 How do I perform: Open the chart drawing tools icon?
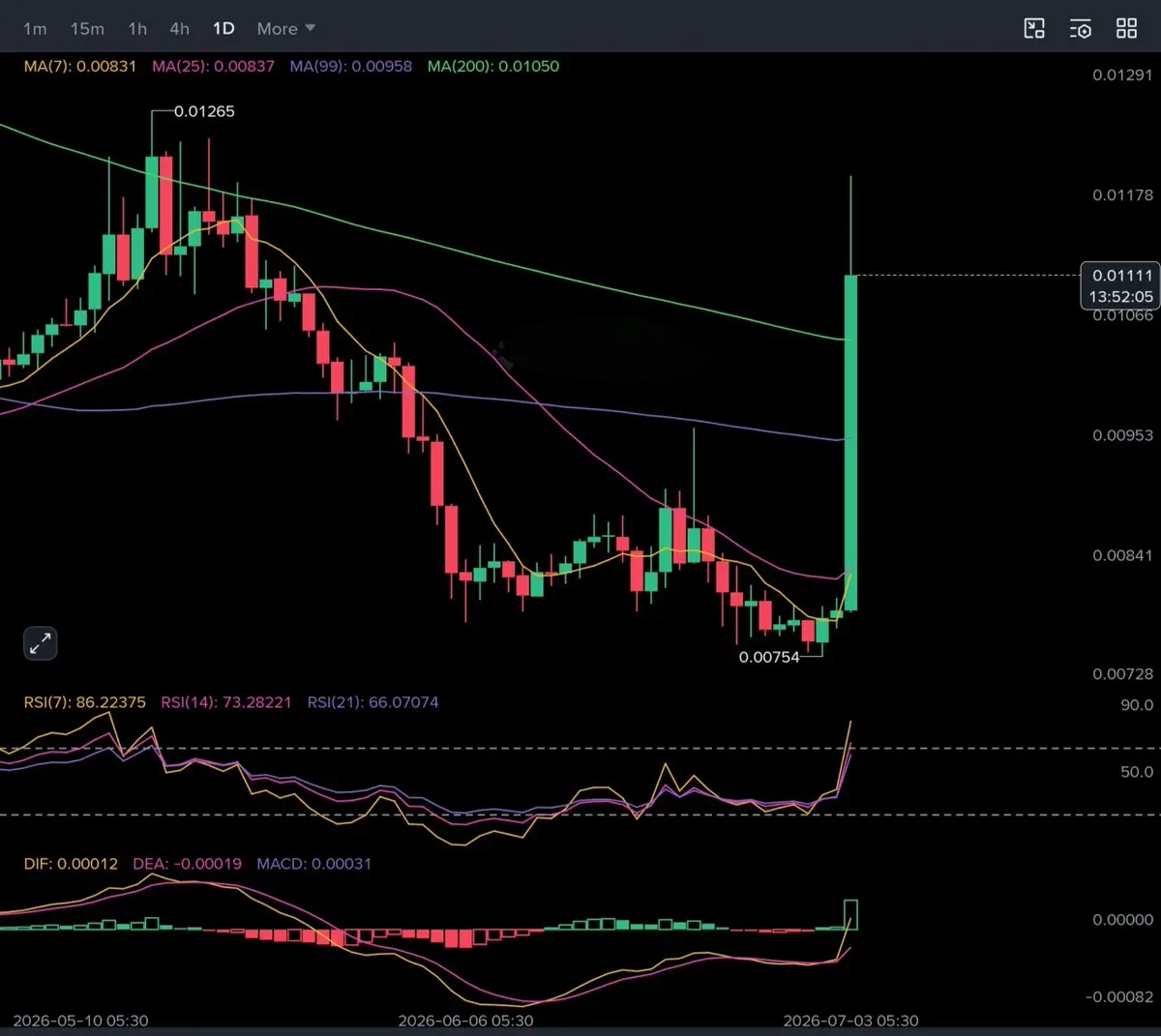(1034, 28)
